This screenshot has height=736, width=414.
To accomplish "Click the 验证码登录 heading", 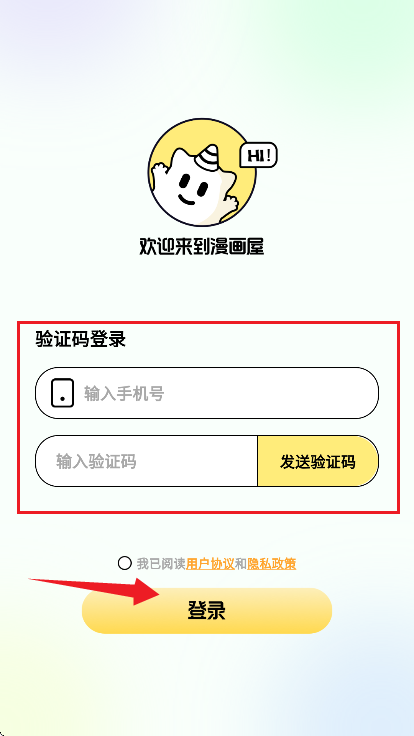I will pyautogui.click(x=81, y=339).
